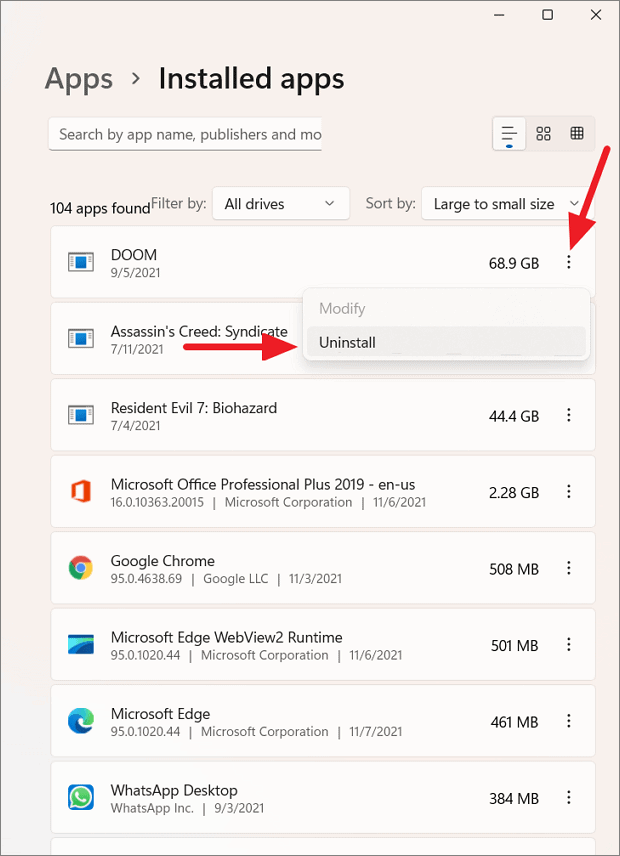Screen dimensions: 620x856
Task: Click the 104 apps found label
Action: click(x=100, y=208)
